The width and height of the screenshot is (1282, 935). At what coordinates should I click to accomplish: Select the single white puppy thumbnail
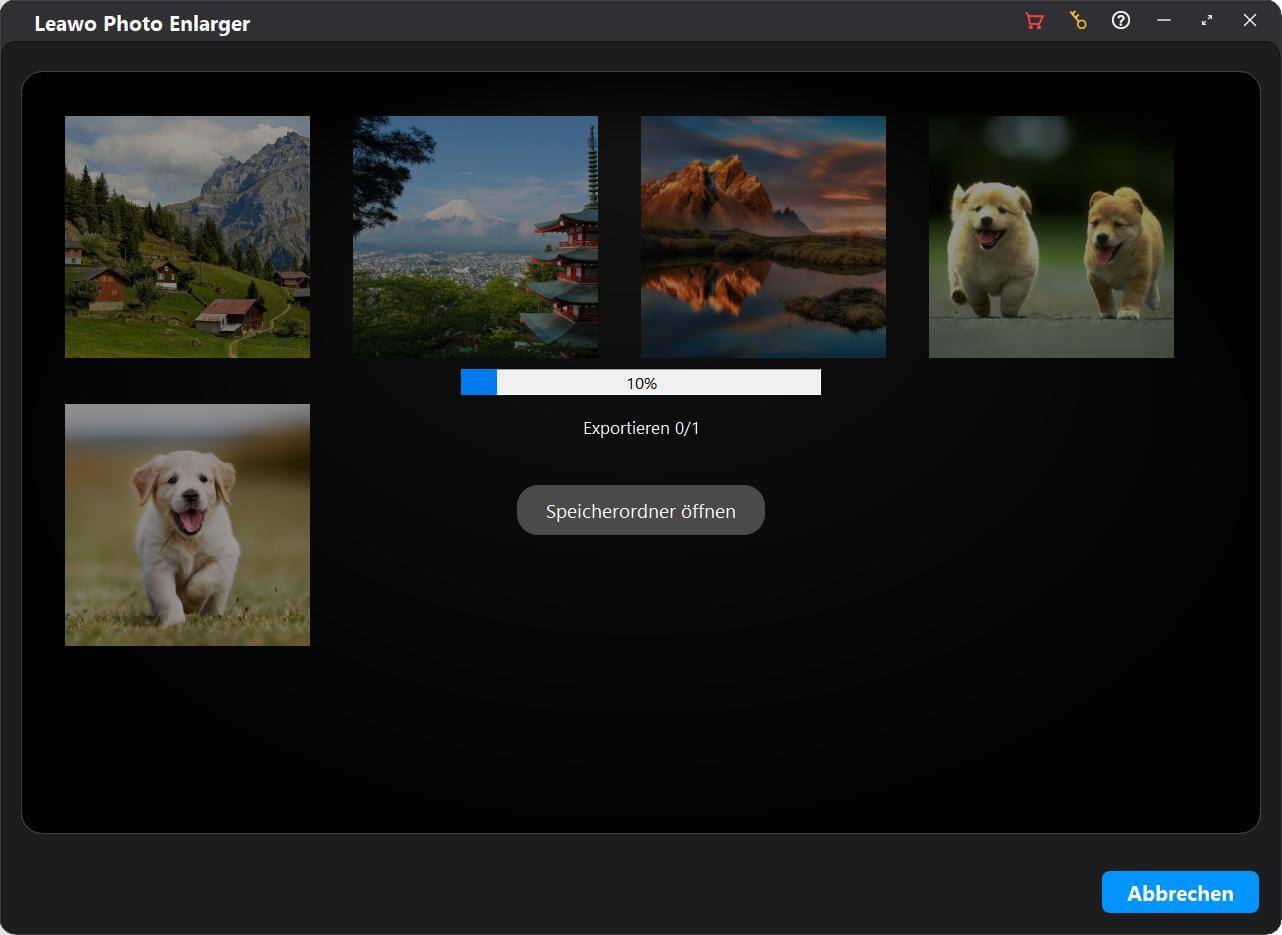187,525
